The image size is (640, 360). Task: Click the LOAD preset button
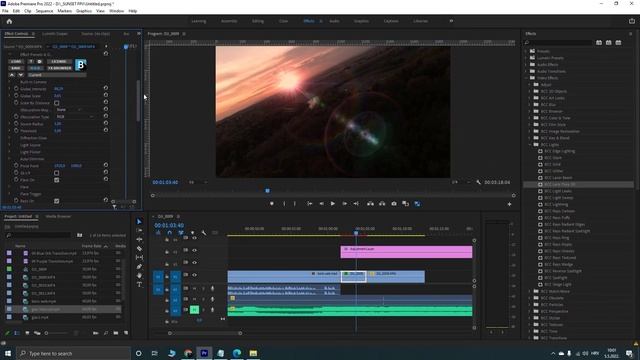16,62
